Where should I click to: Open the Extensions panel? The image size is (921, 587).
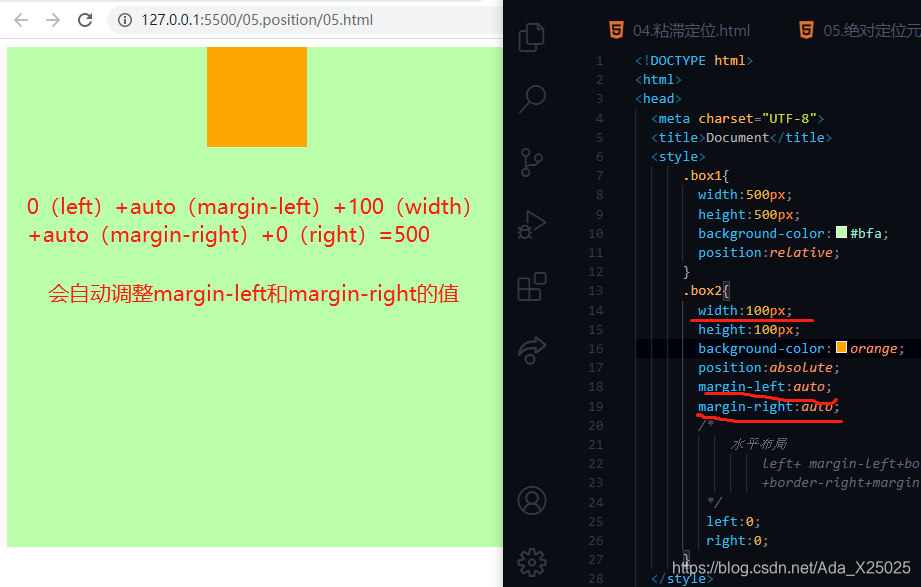pos(532,287)
